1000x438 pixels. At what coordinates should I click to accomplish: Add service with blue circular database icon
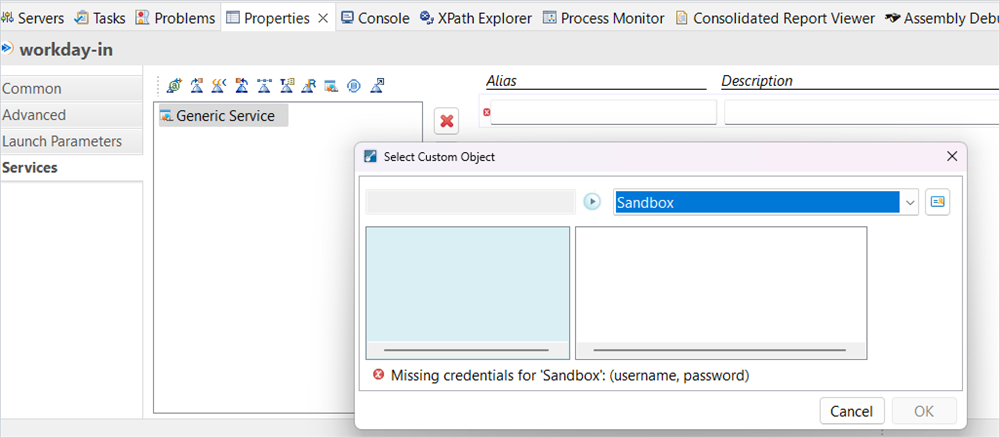click(354, 85)
